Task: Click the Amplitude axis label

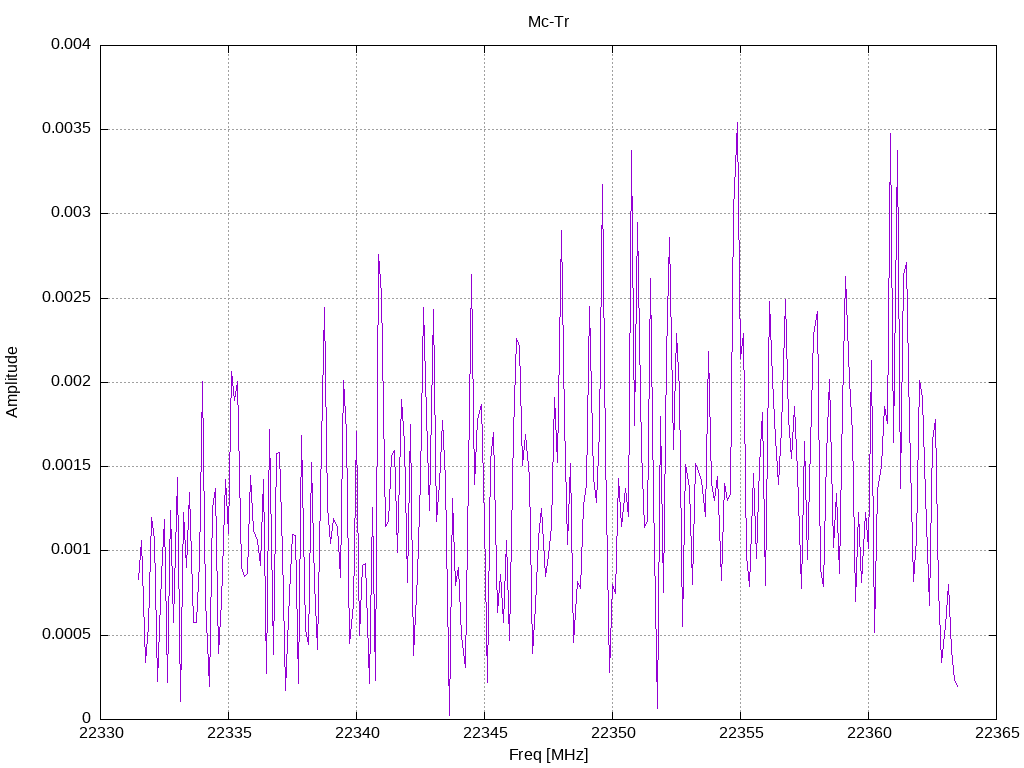Action: [x=12, y=382]
